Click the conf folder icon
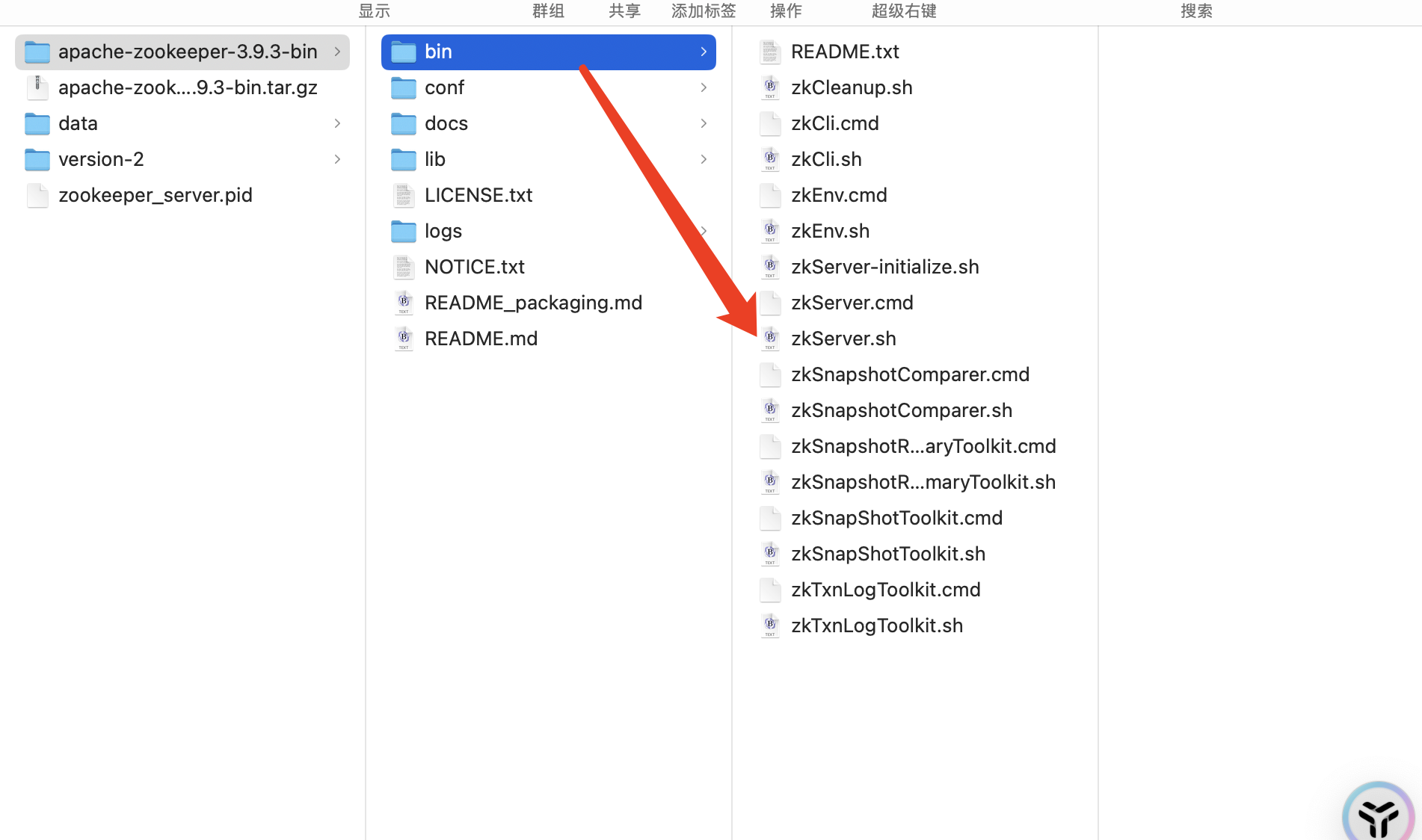Screen dimensions: 1422x840 (403, 88)
